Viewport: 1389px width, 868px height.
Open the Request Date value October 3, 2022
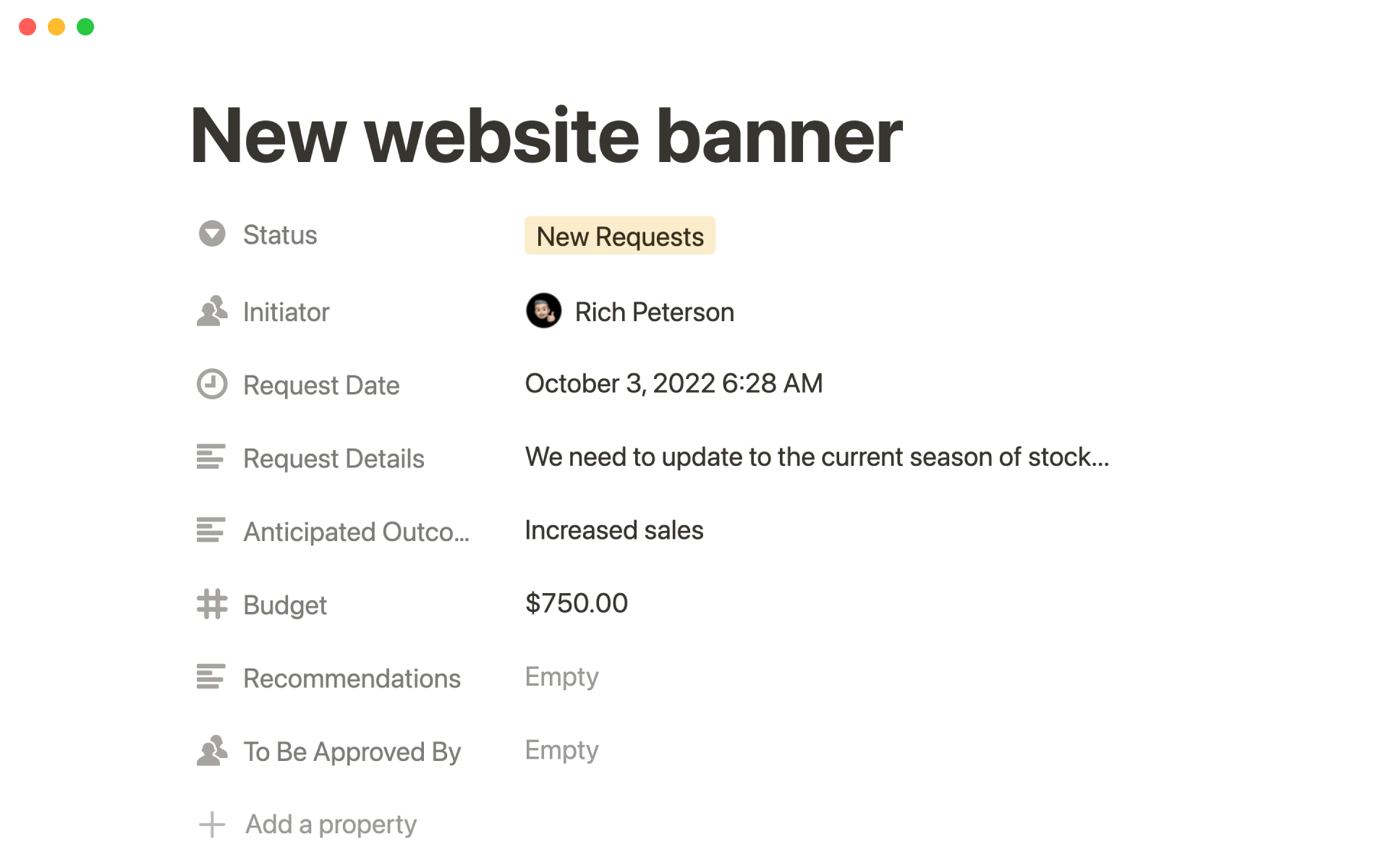(674, 383)
